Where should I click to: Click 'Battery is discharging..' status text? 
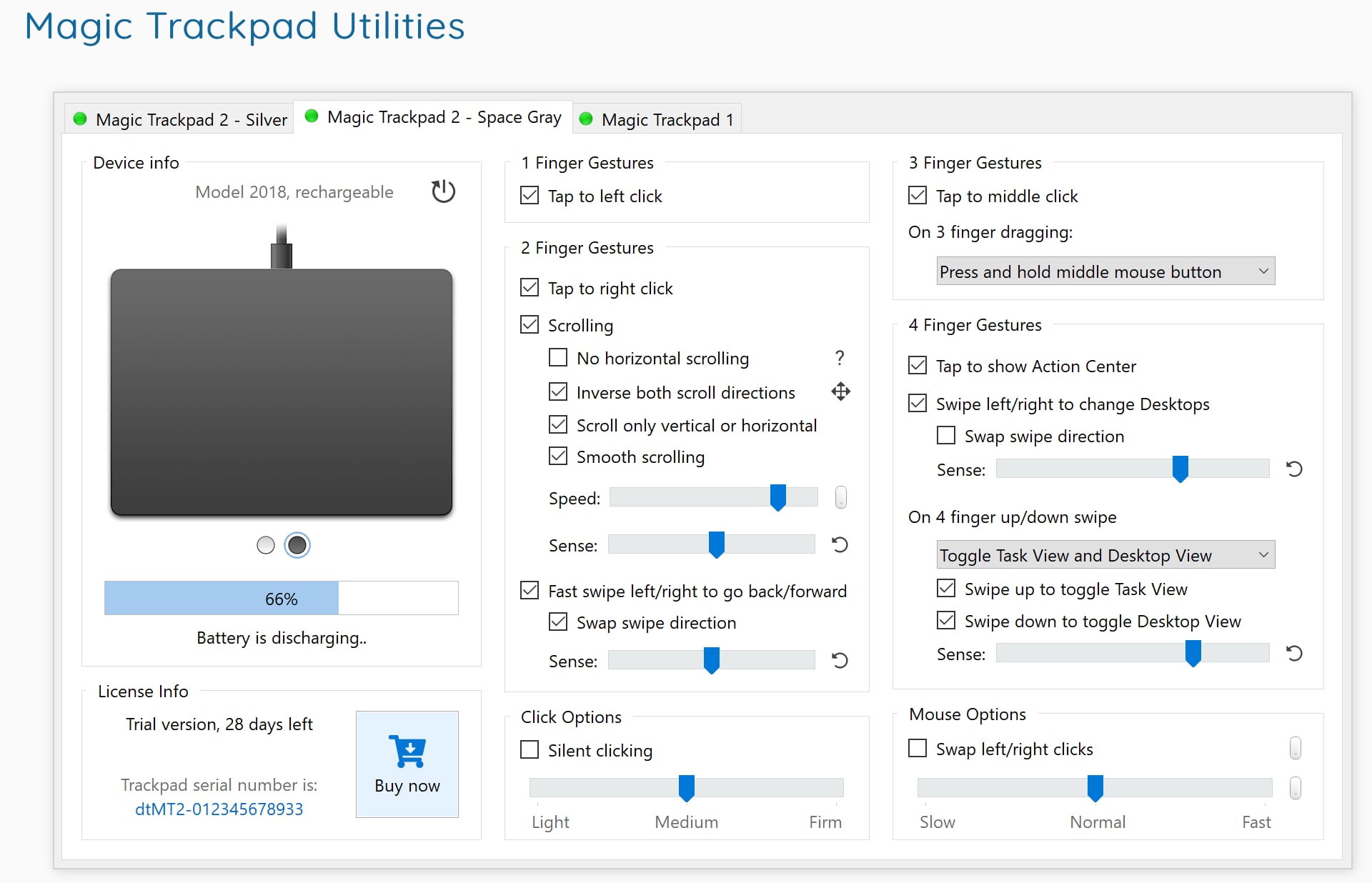pyautogui.click(x=282, y=638)
